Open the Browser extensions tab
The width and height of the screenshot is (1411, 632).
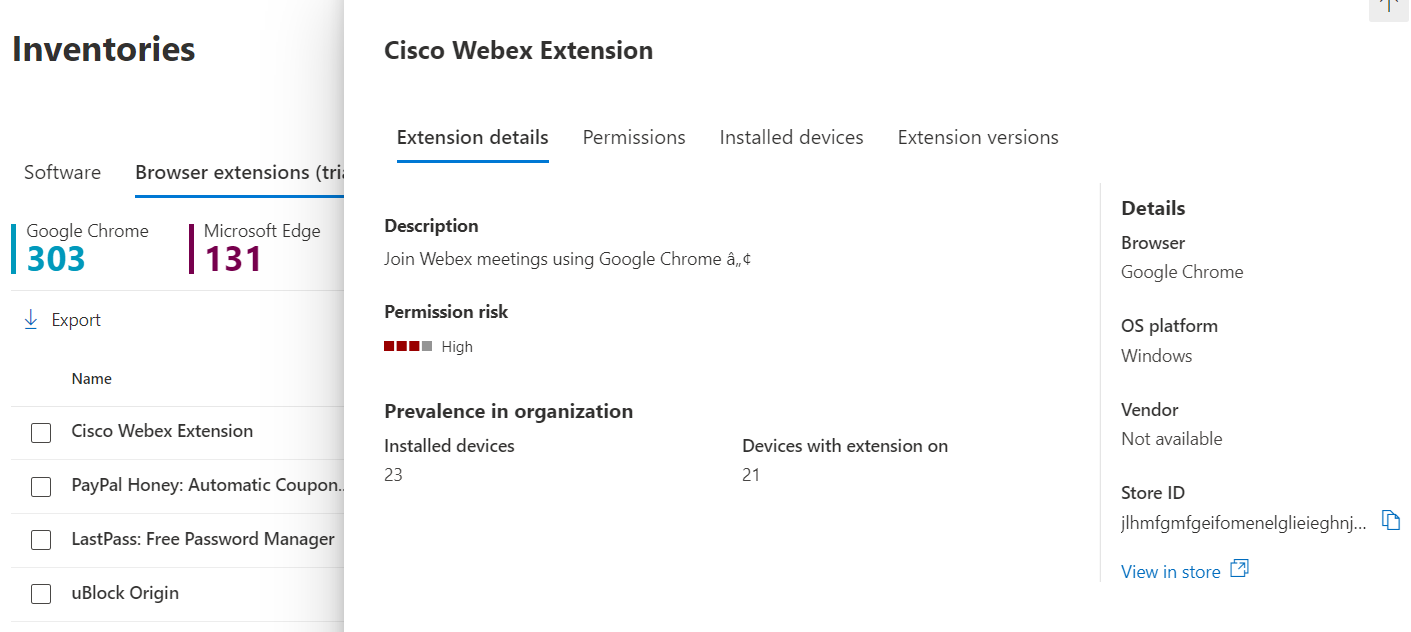(x=238, y=172)
